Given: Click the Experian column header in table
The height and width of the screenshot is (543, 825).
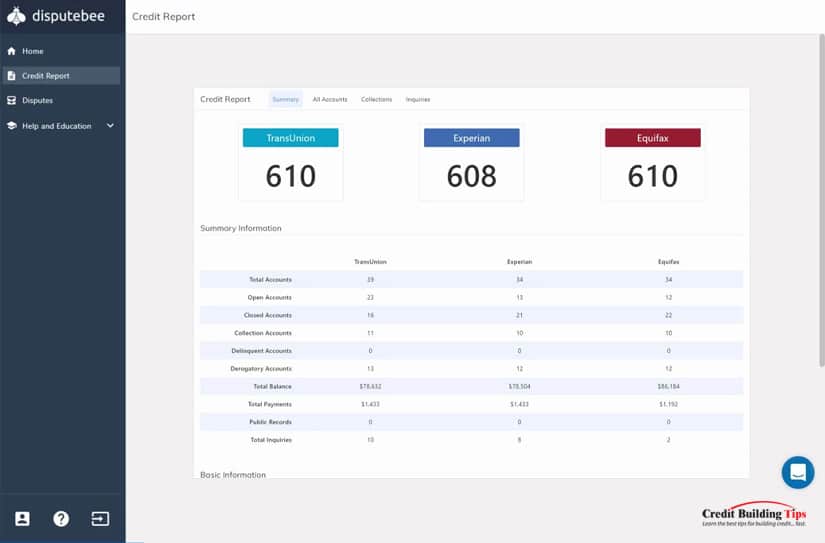Looking at the screenshot, I should (519, 262).
